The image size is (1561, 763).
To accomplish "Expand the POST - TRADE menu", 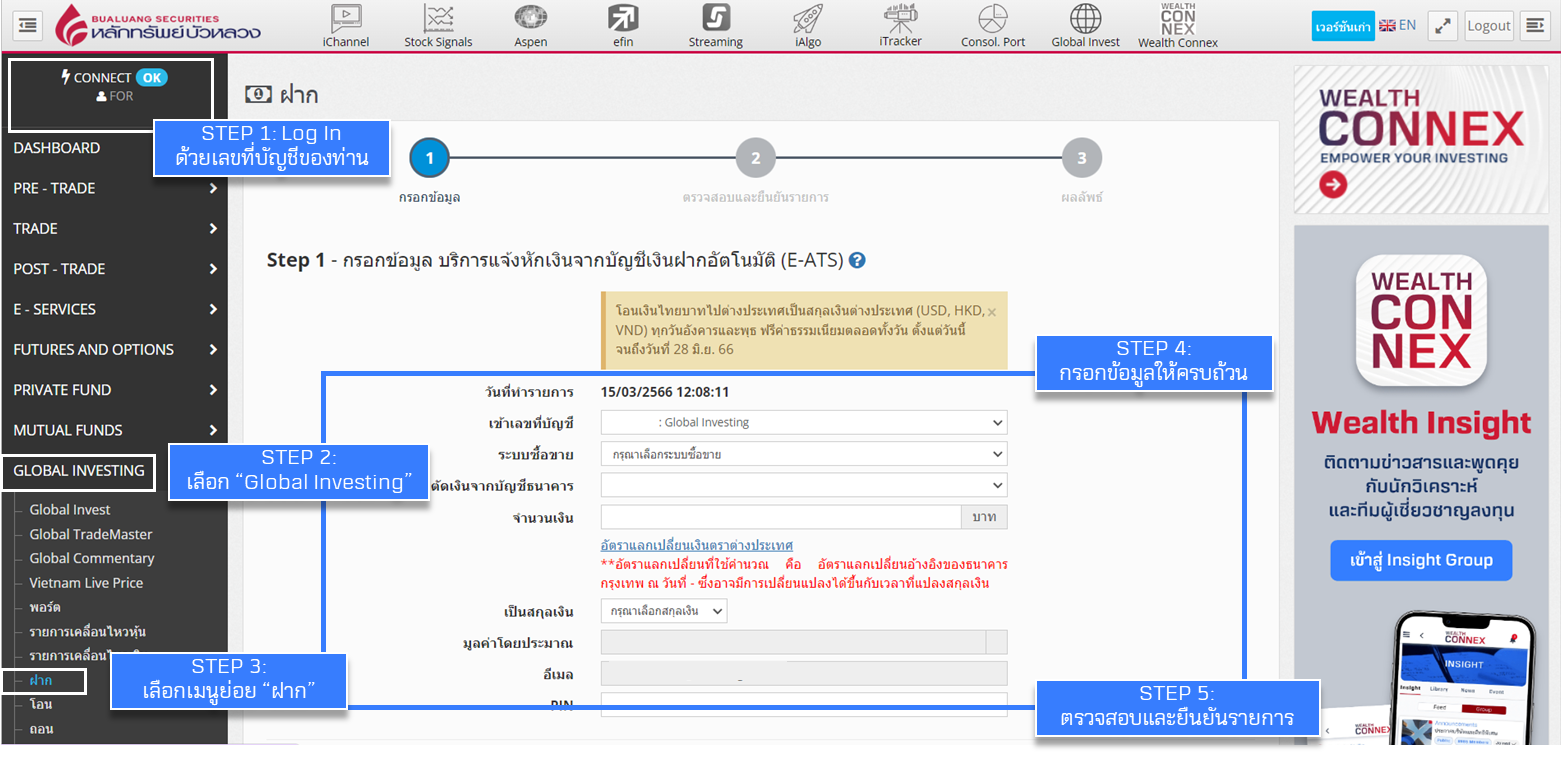I will pyautogui.click(x=114, y=269).
